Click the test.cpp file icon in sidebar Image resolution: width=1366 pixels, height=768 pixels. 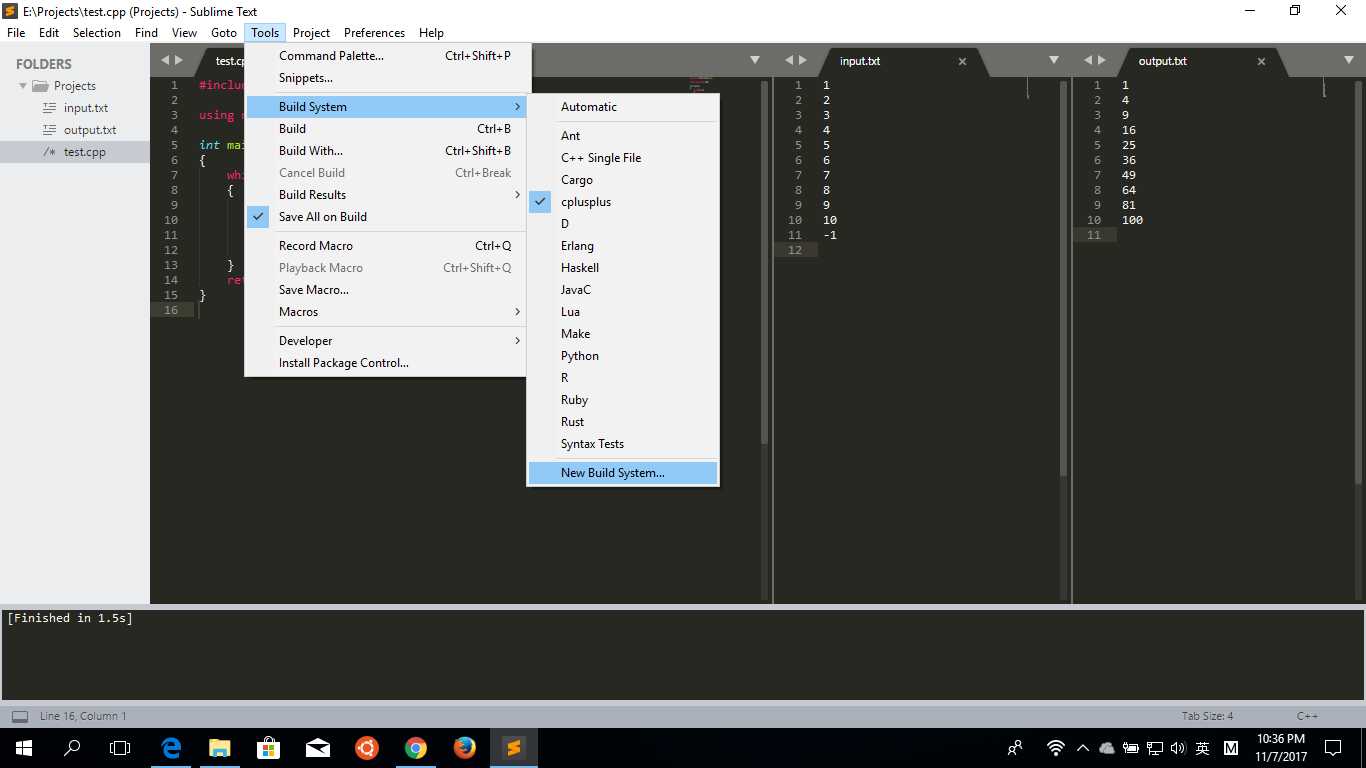50,152
